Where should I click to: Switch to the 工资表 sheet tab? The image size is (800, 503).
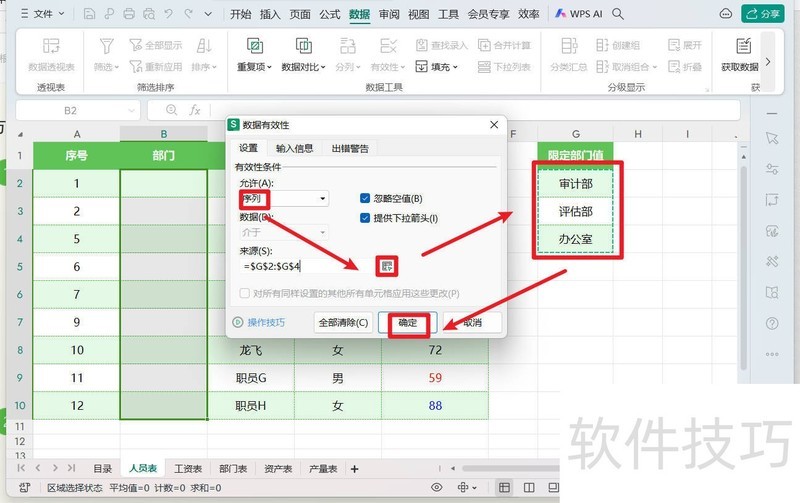[188, 468]
